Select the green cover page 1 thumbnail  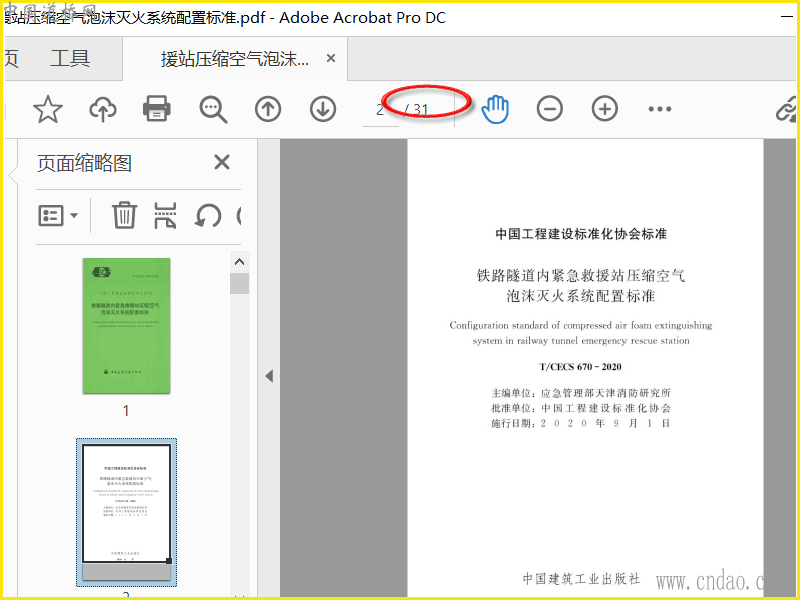pos(127,326)
